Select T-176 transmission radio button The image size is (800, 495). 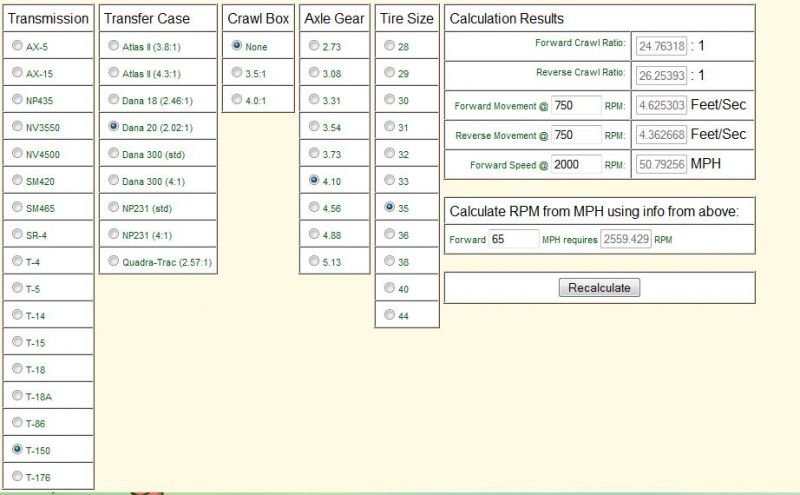pyautogui.click(x=17, y=476)
